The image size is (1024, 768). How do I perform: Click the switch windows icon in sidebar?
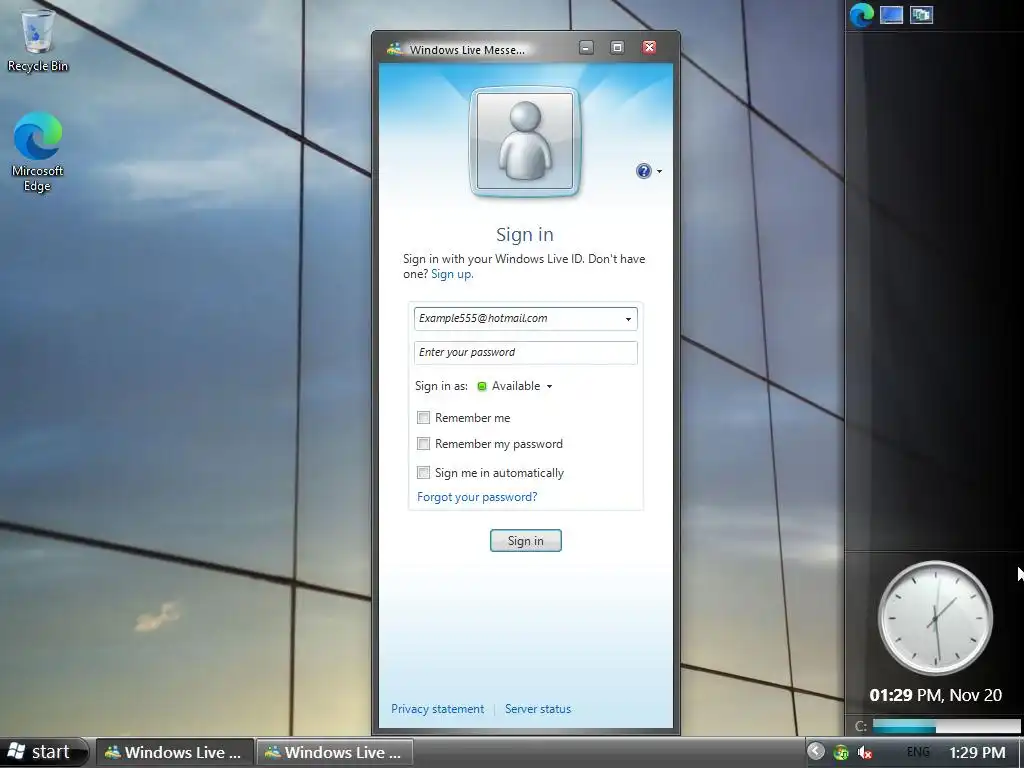point(921,15)
